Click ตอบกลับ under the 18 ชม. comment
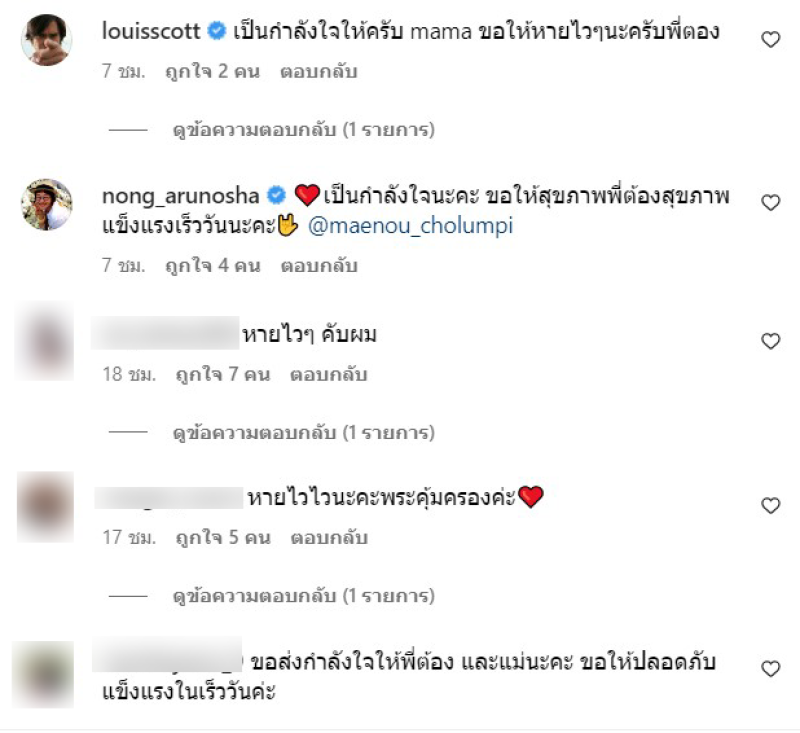Viewport: 800px width, 733px height. 329,374
